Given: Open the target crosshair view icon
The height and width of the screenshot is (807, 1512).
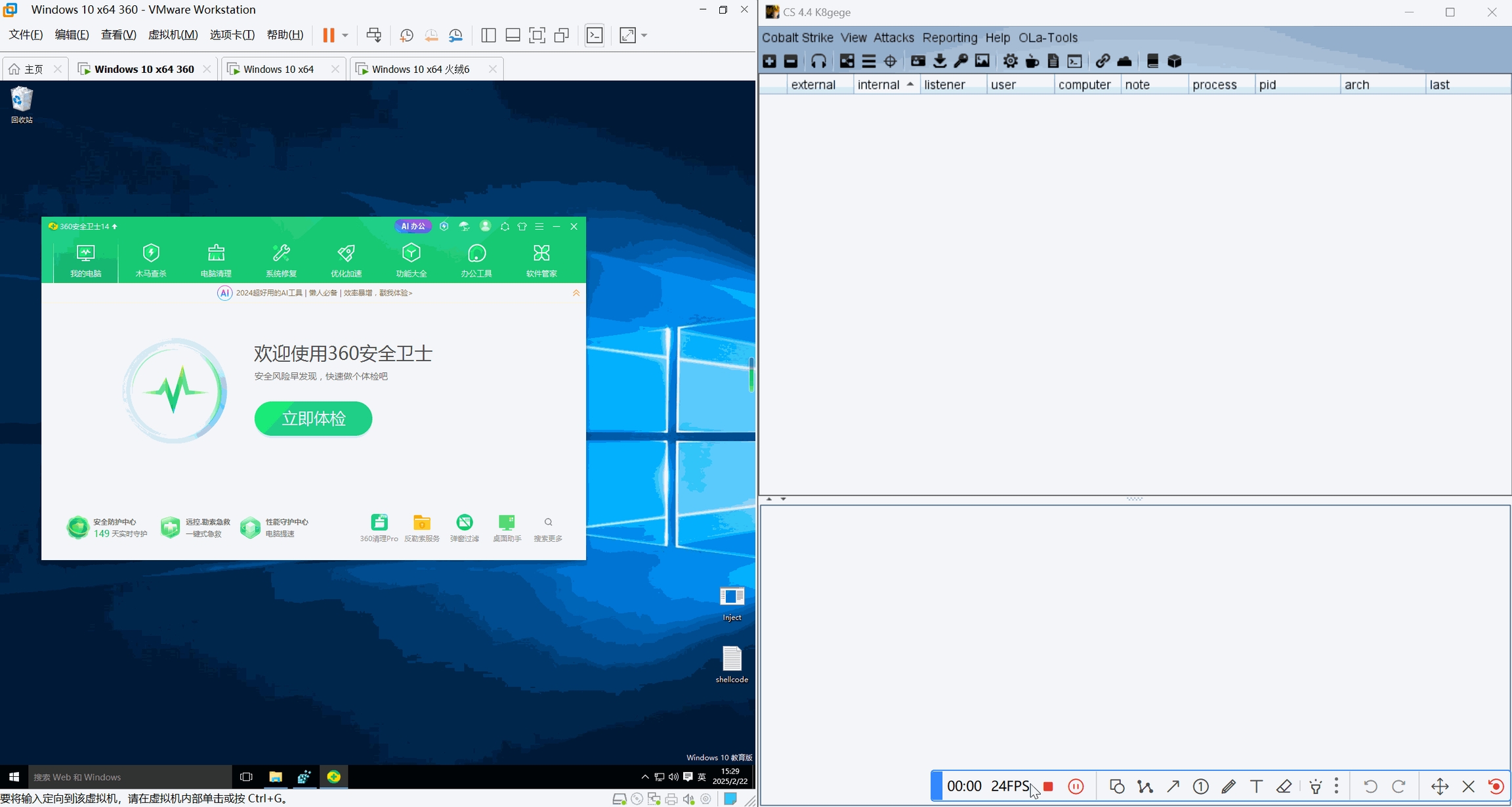Looking at the screenshot, I should (891, 61).
